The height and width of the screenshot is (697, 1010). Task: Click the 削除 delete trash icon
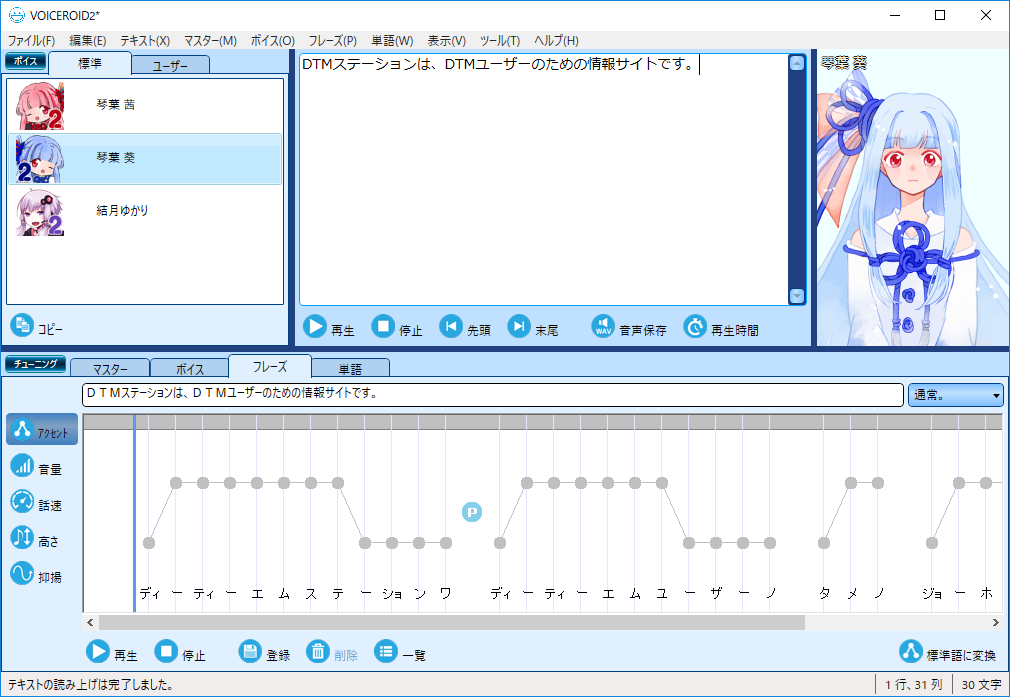(x=318, y=651)
